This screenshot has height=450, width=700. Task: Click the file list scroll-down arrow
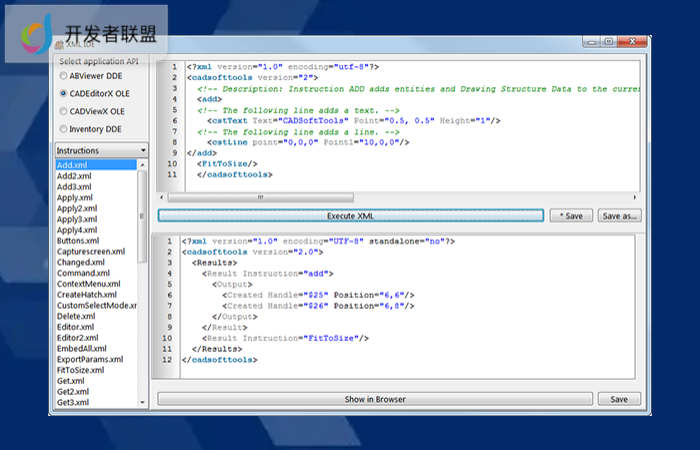pos(142,402)
